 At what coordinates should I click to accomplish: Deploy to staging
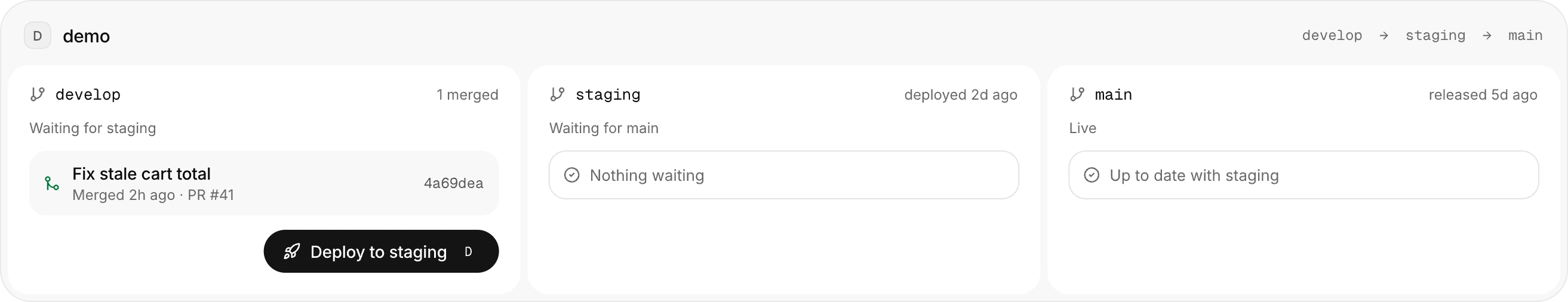381,251
